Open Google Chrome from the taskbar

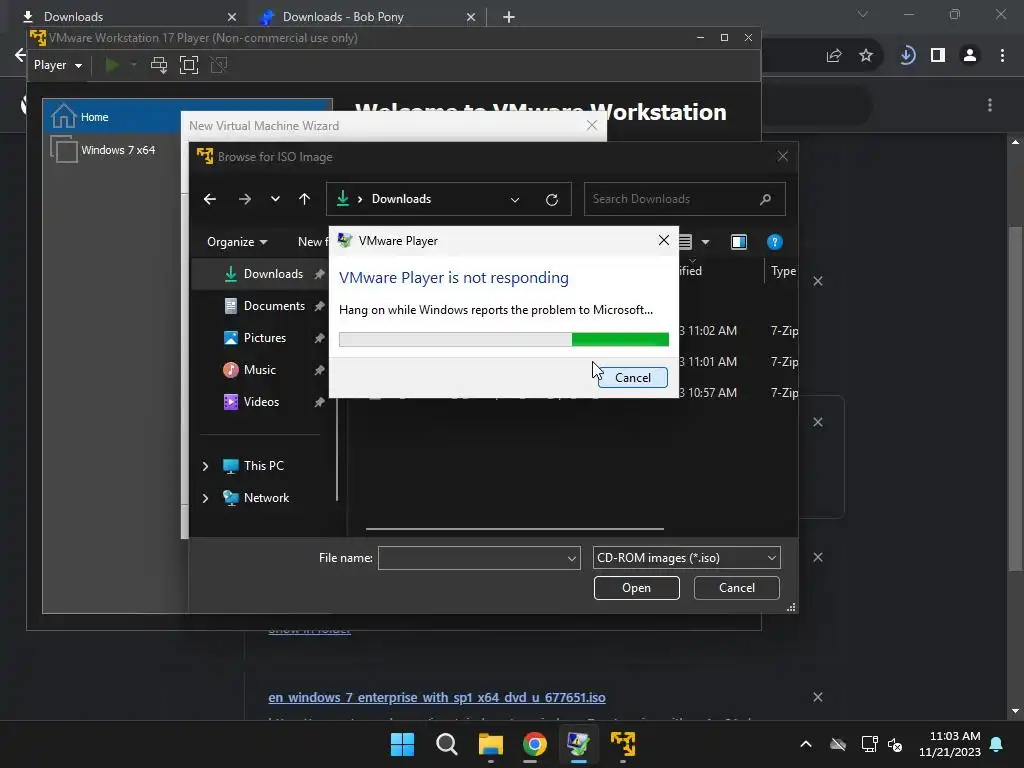[534, 744]
